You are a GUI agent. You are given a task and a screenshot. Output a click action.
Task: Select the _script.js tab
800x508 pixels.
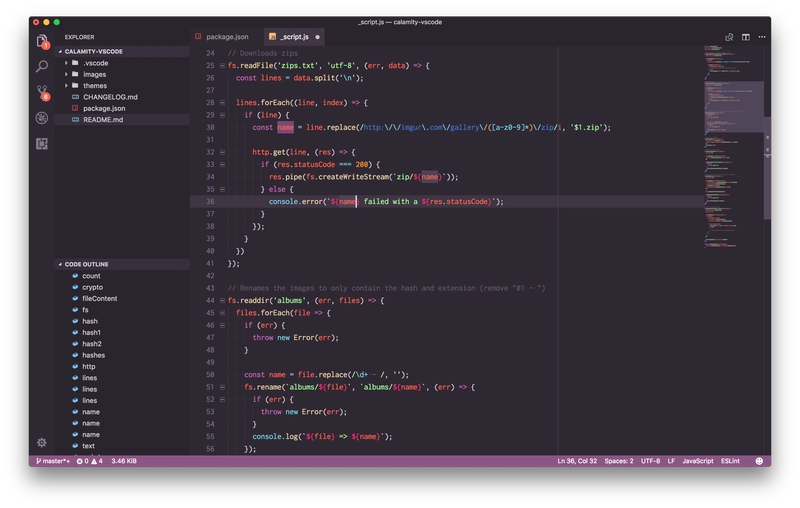(295, 37)
